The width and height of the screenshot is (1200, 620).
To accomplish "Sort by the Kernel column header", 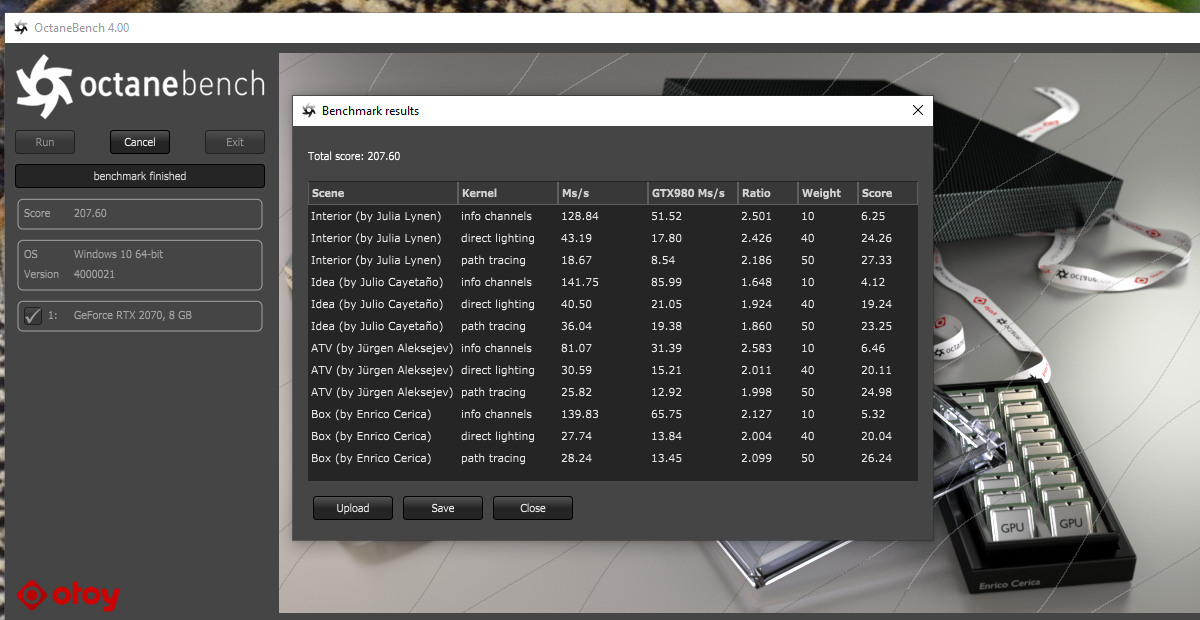I will point(508,193).
